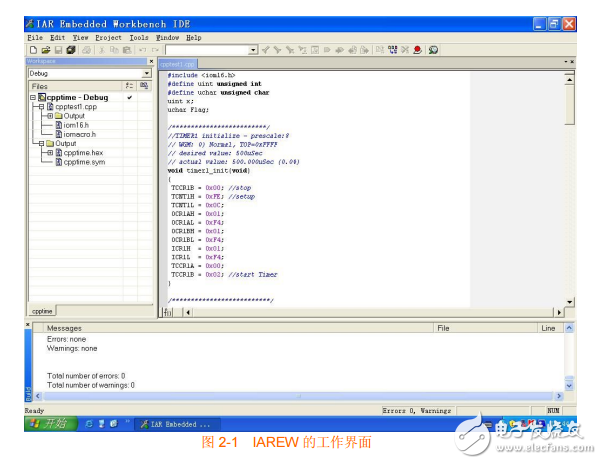Viewport: 602px width, 464px height.
Task: Select the cpptest1.cpp editor tab
Action: (178, 63)
